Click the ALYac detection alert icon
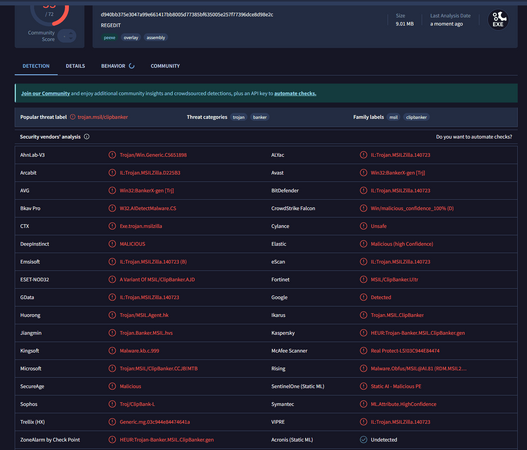This screenshot has height=450, width=527. tap(363, 155)
